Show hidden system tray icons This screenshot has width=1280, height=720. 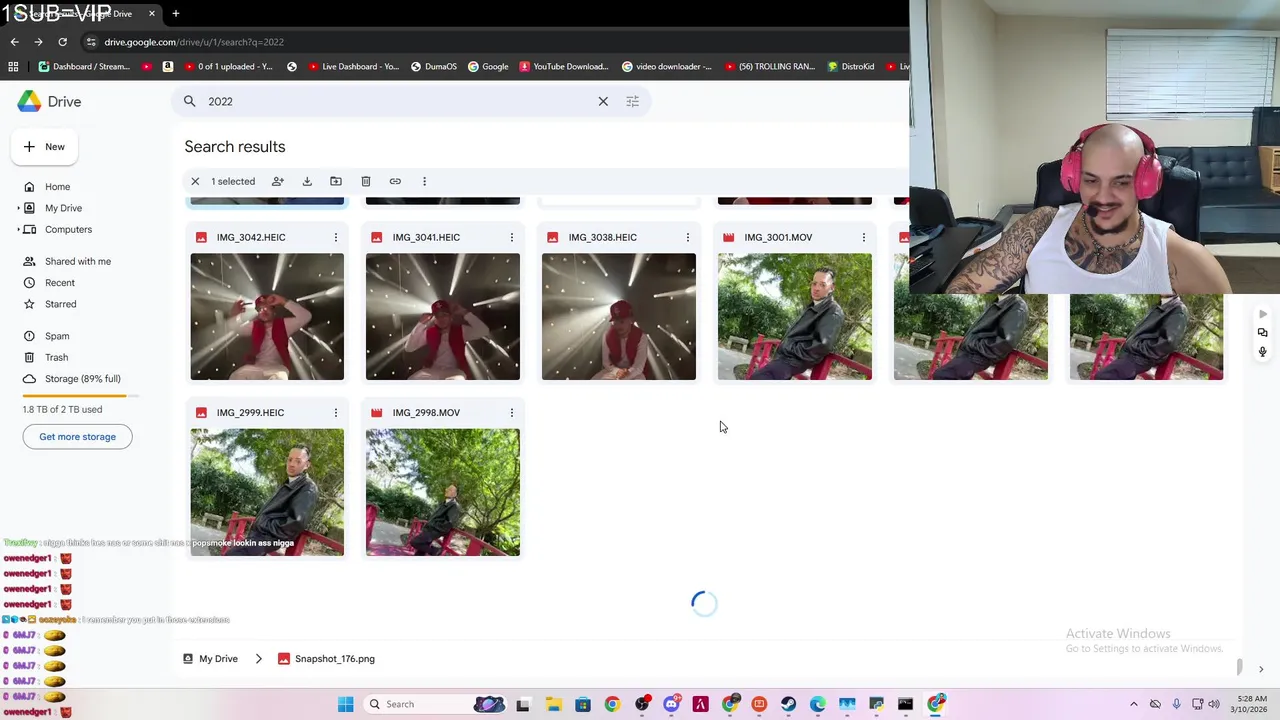click(x=1133, y=704)
